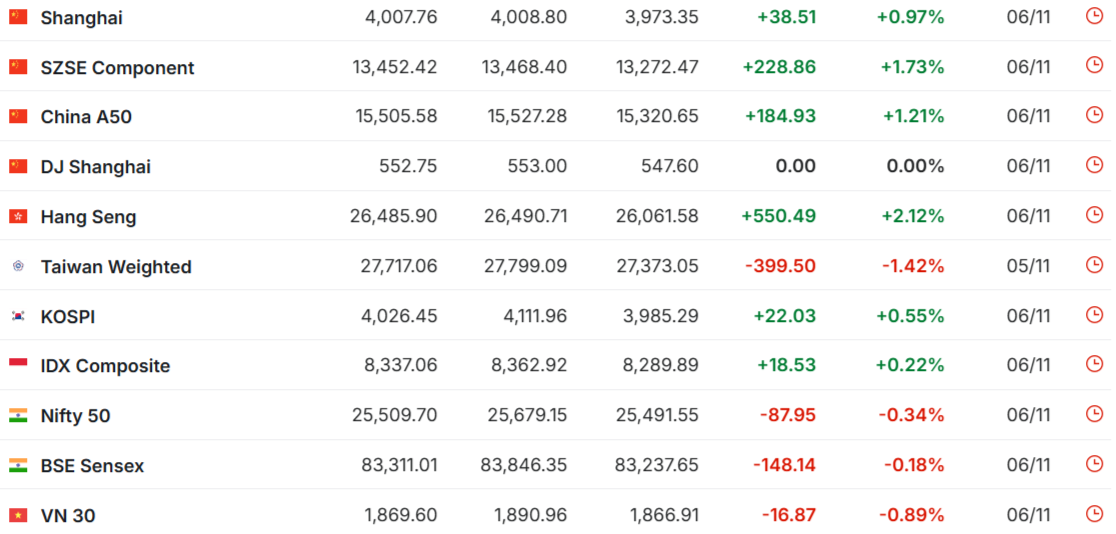The image size is (1116, 534).
Task: Open the DJ Shanghai index link
Action: 95,167
